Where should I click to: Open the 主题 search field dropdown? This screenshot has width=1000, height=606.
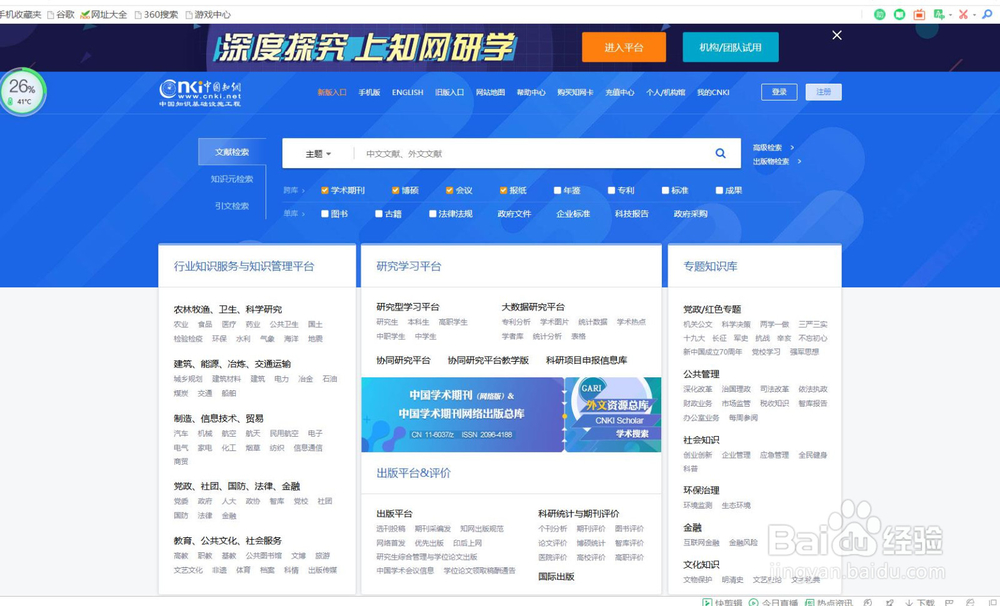coord(318,154)
